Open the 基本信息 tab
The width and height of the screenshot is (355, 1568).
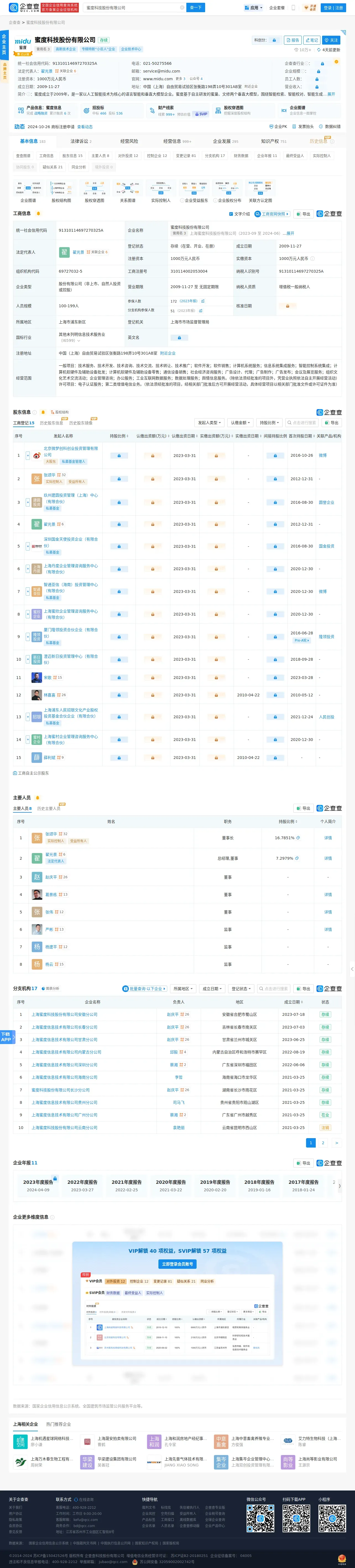32,141
